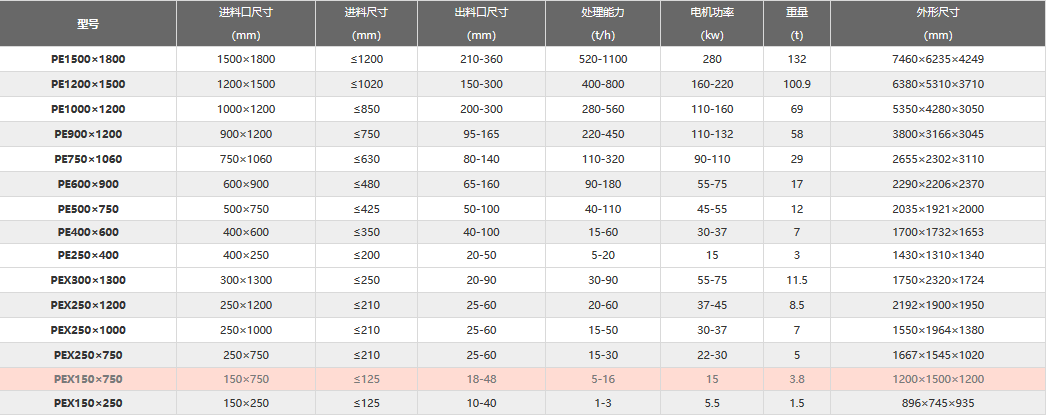The image size is (1047, 418).
Task: Click the PE400×600 model name
Action: 88,232
